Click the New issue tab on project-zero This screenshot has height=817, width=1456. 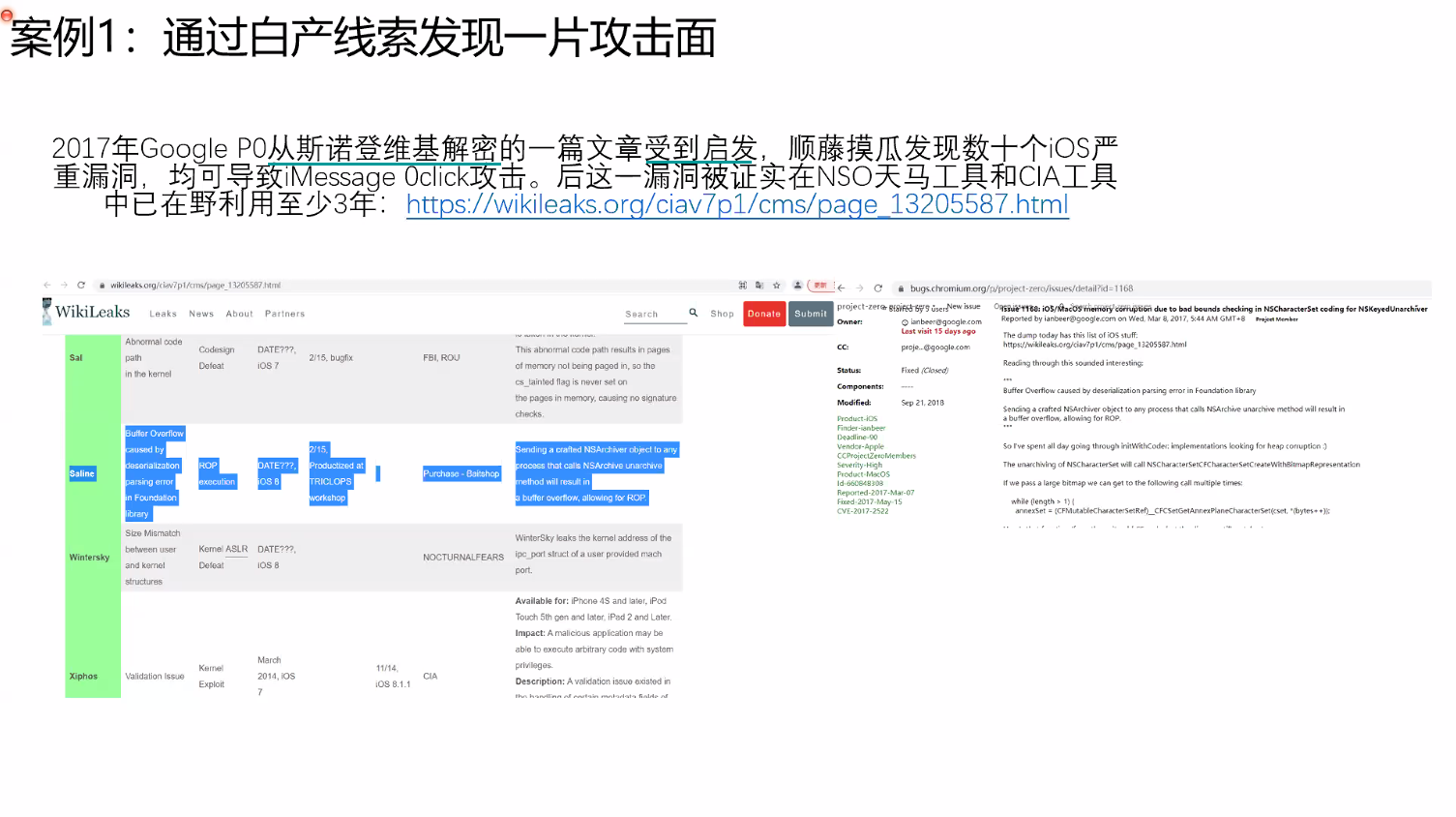click(964, 306)
